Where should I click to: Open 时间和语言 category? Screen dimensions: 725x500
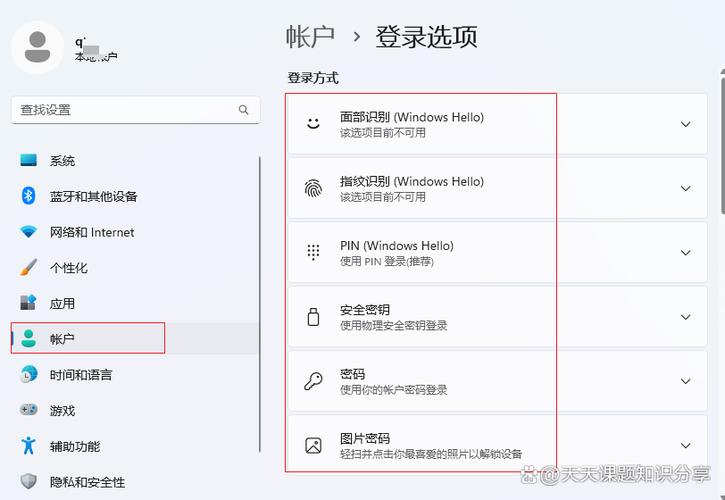135,374
